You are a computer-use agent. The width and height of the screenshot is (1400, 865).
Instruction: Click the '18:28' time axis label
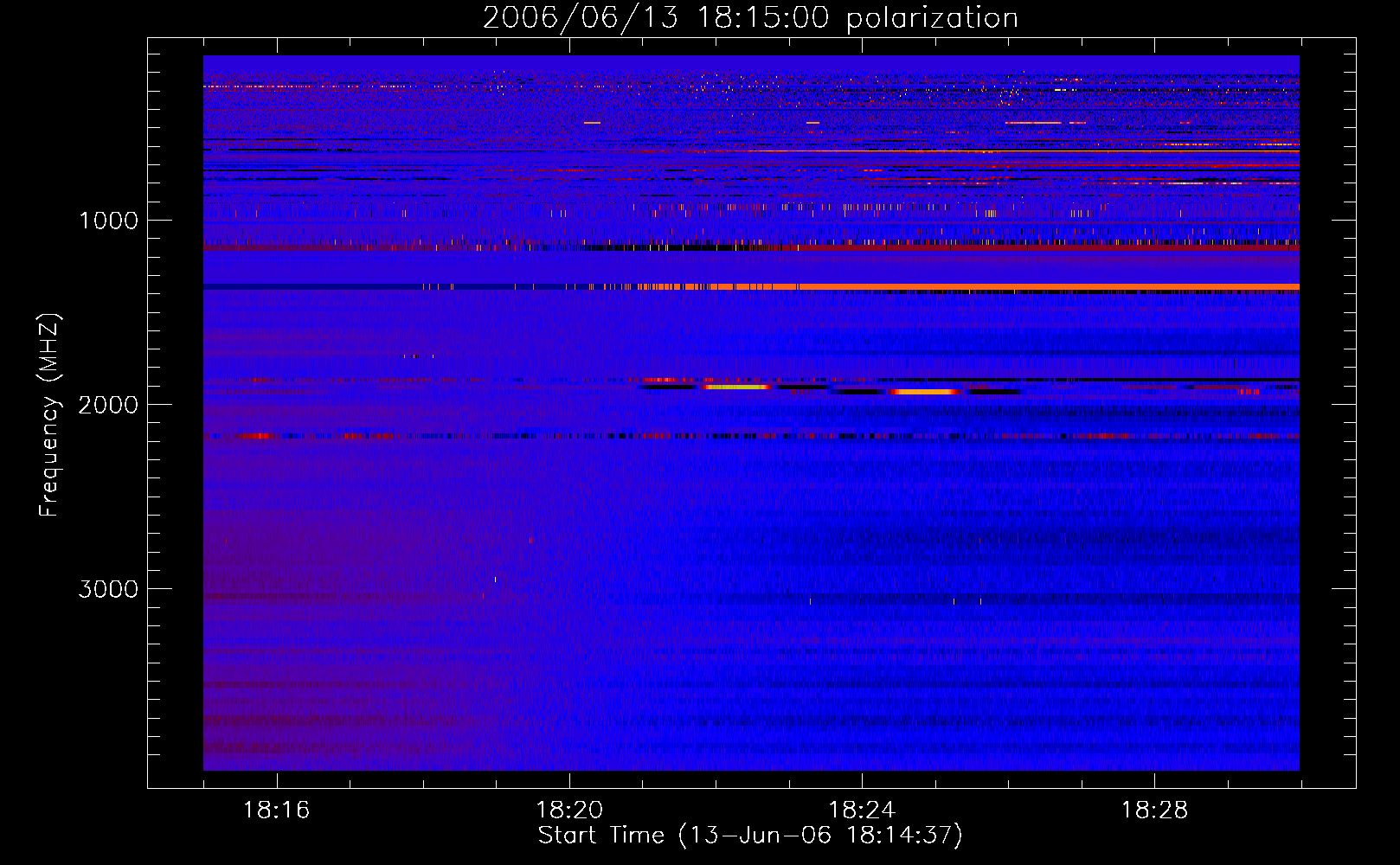pos(1154,811)
